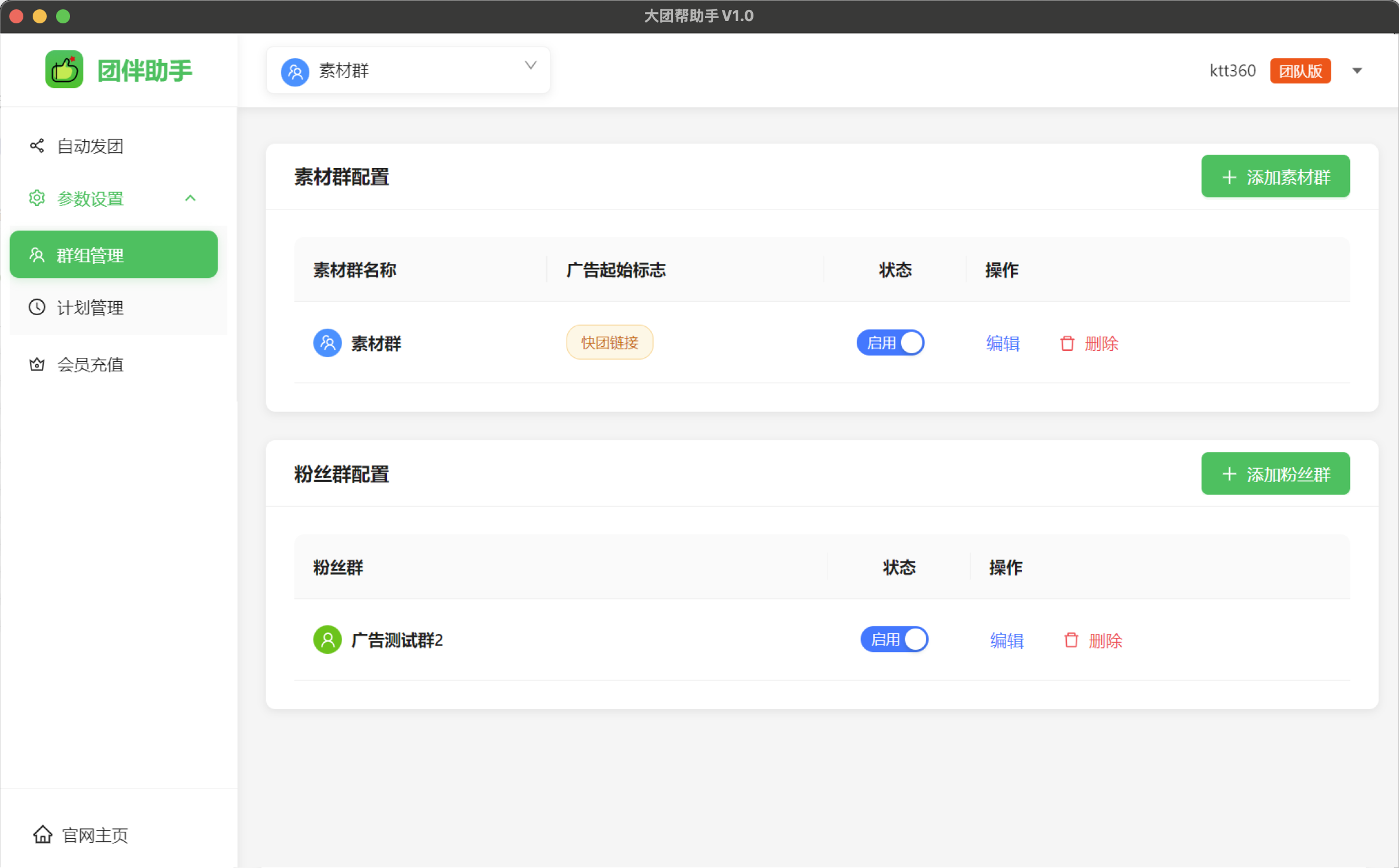The height and width of the screenshot is (868, 1399).
Task: Click the 添加粉丝群 button label
Action: [1289, 474]
